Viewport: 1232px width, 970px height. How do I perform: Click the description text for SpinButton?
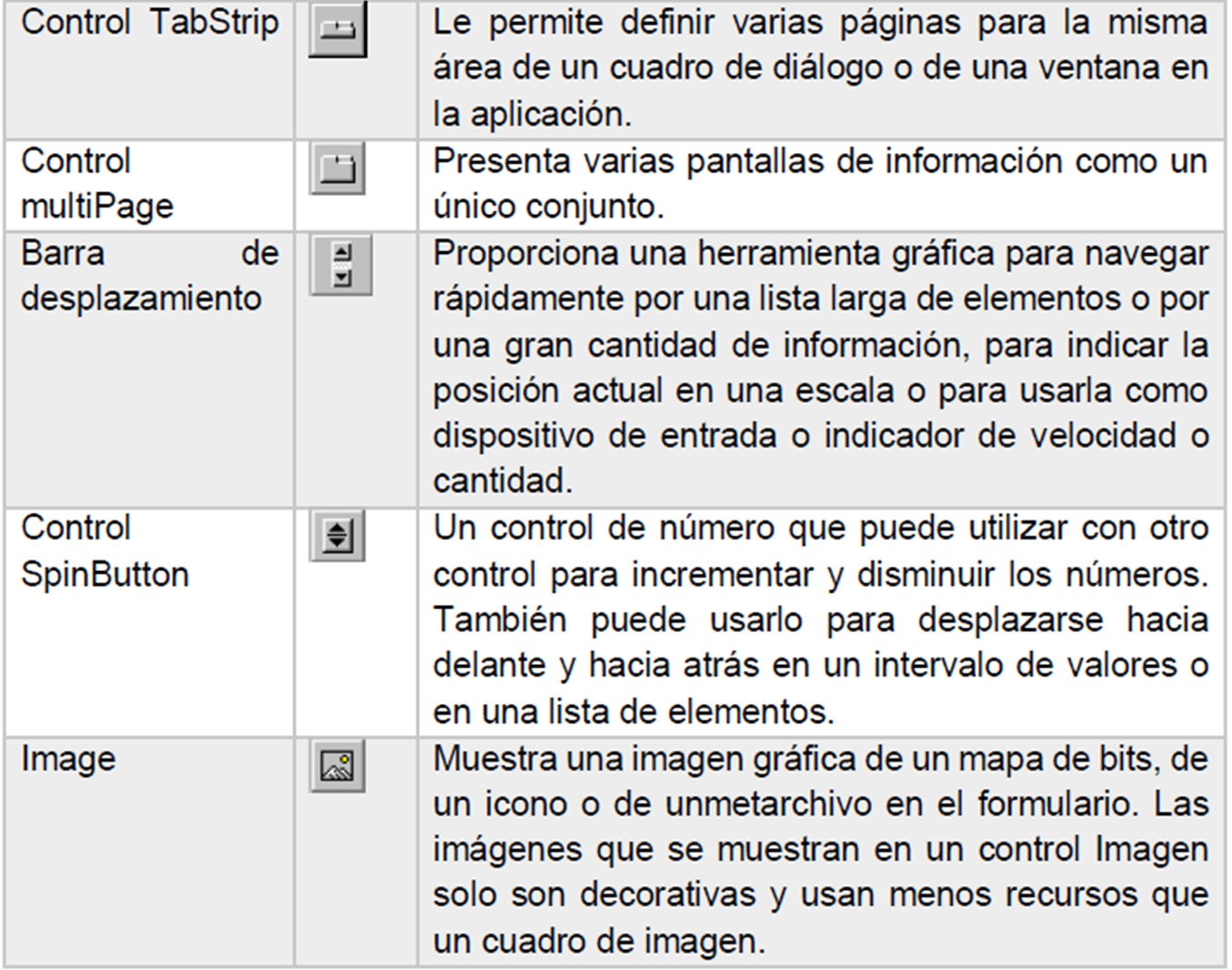pos(820,619)
